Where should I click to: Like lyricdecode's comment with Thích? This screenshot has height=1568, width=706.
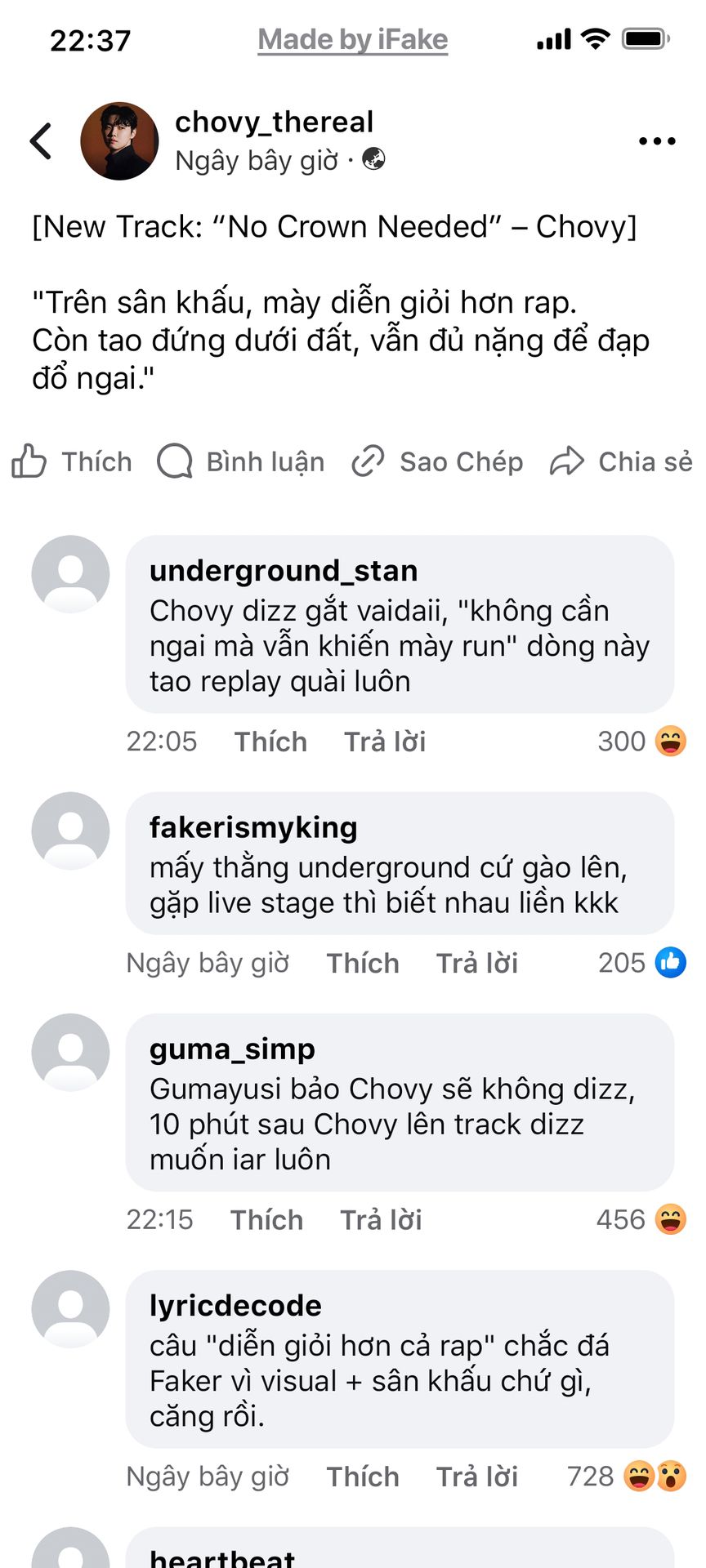(363, 1477)
